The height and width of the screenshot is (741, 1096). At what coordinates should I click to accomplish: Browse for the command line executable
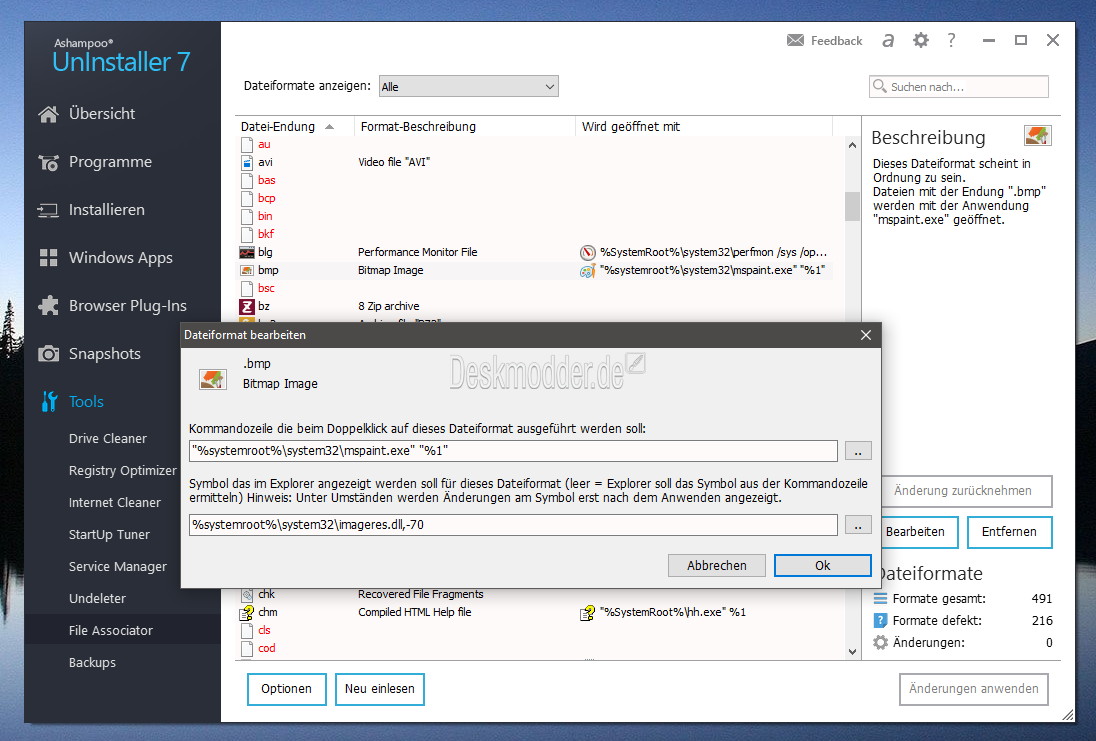858,451
